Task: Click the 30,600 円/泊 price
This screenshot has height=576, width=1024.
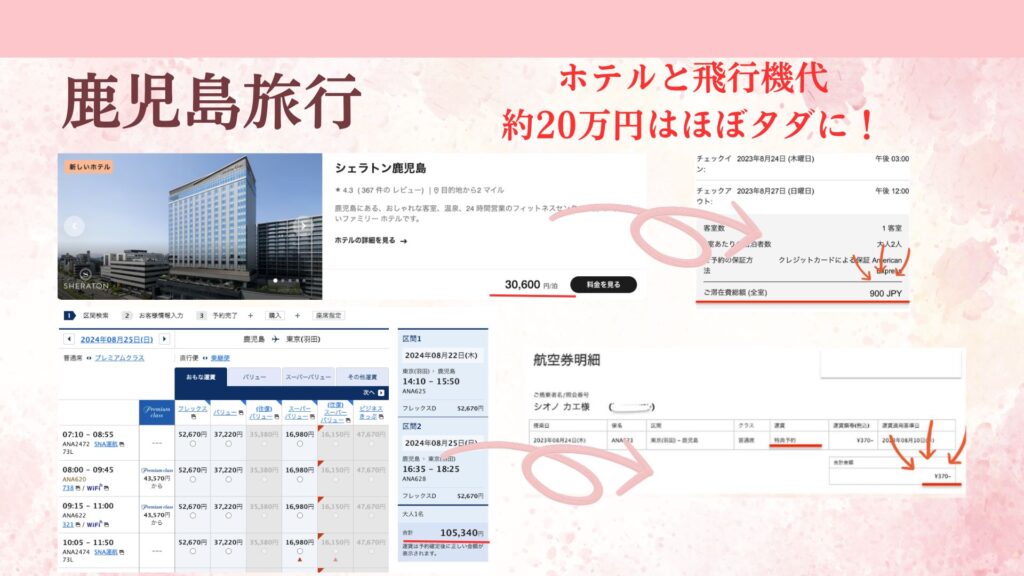Action: pos(532,285)
